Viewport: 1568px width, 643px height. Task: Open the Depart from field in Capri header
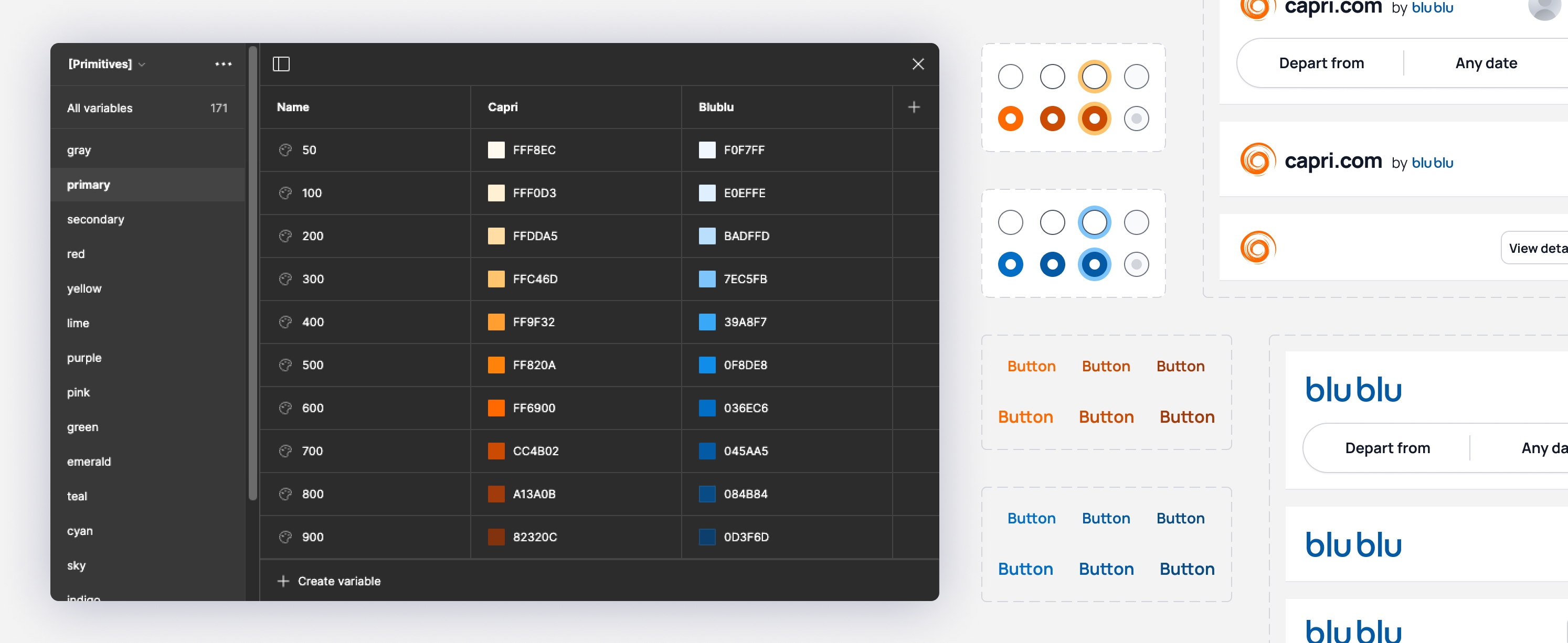coord(1321,63)
